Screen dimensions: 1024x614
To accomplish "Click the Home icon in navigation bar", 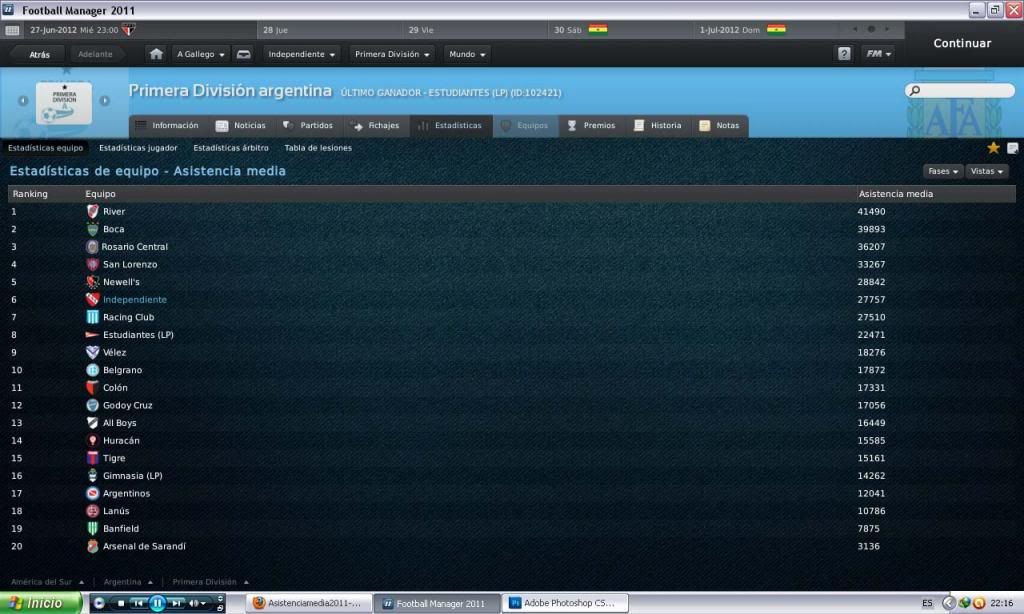I will click(x=156, y=54).
